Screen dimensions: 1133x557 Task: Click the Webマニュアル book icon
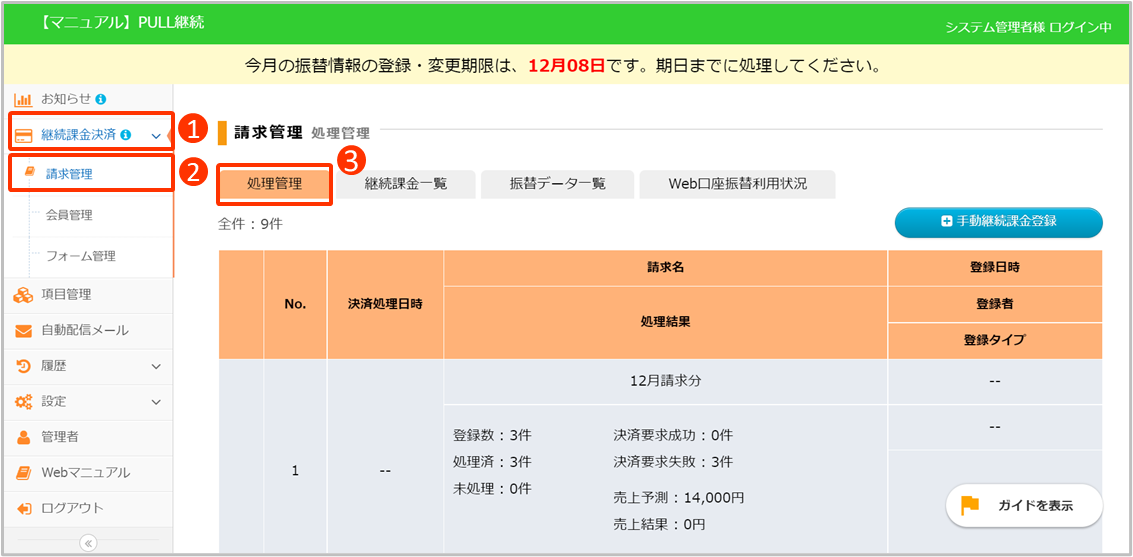pos(23,473)
